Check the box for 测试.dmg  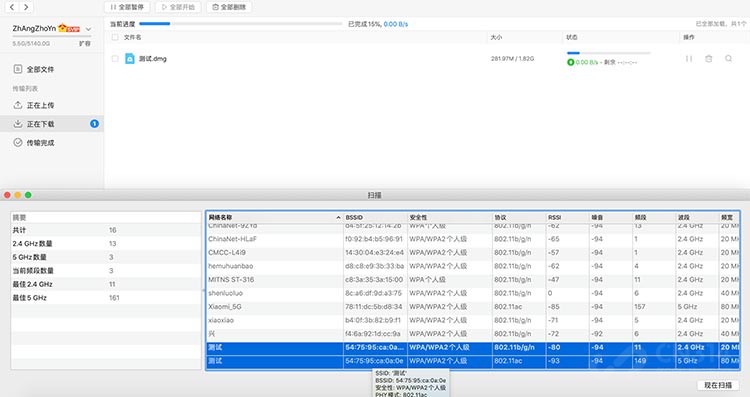pyautogui.click(x=115, y=58)
